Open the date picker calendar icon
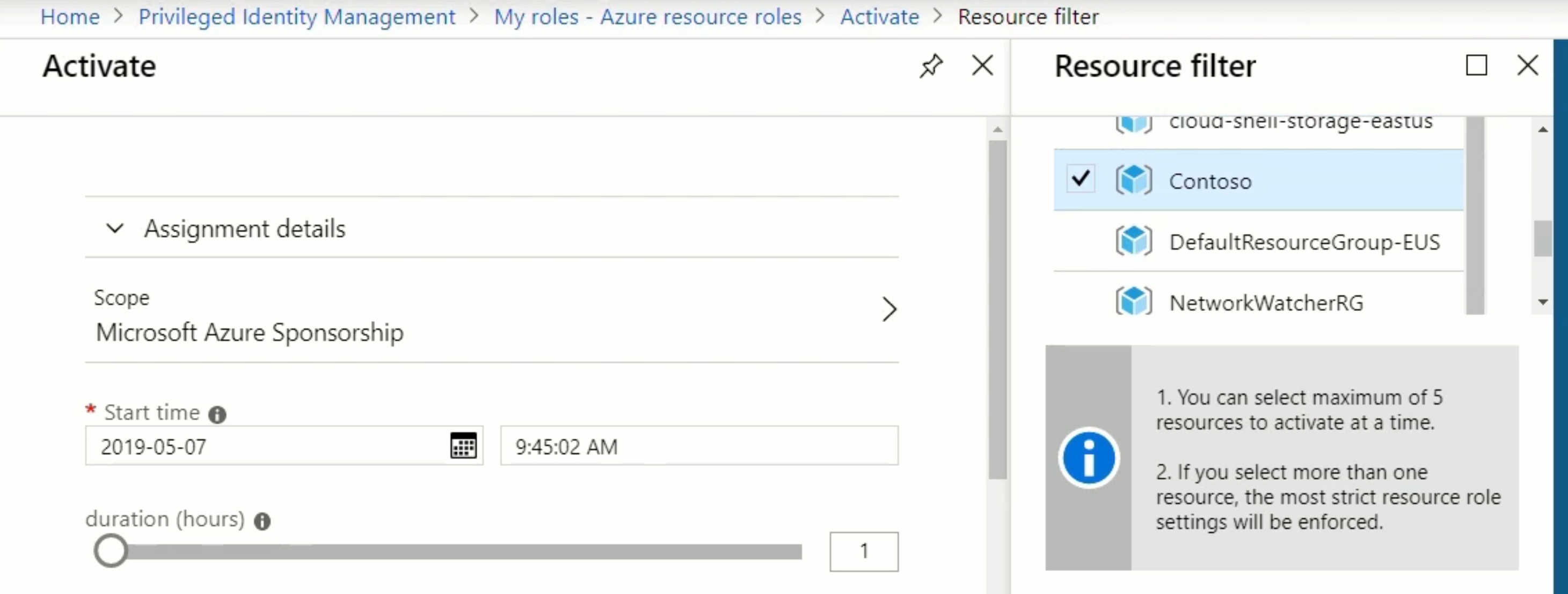 (x=463, y=445)
